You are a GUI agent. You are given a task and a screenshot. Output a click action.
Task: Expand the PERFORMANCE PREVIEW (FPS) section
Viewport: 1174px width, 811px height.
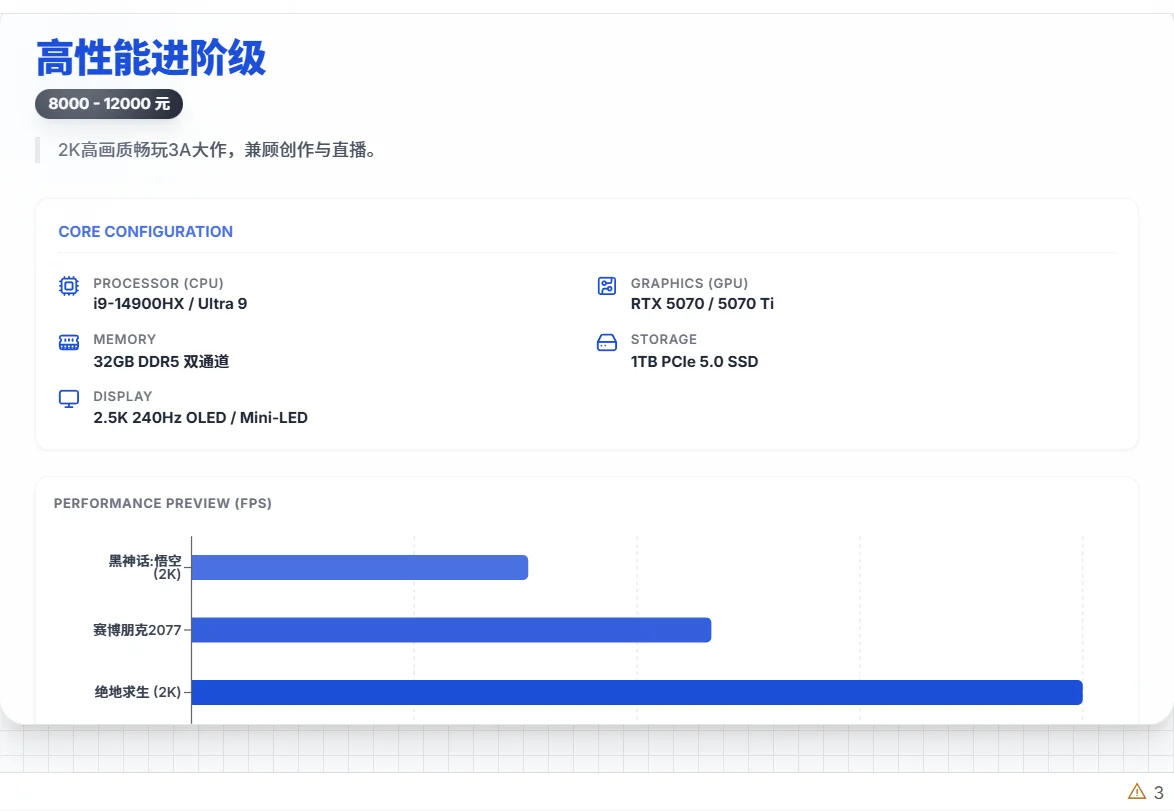163,503
